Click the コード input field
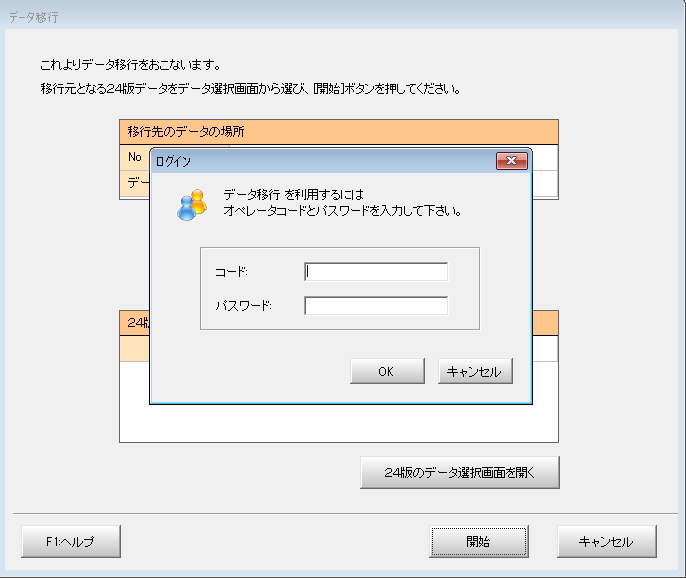 pyautogui.click(x=376, y=272)
